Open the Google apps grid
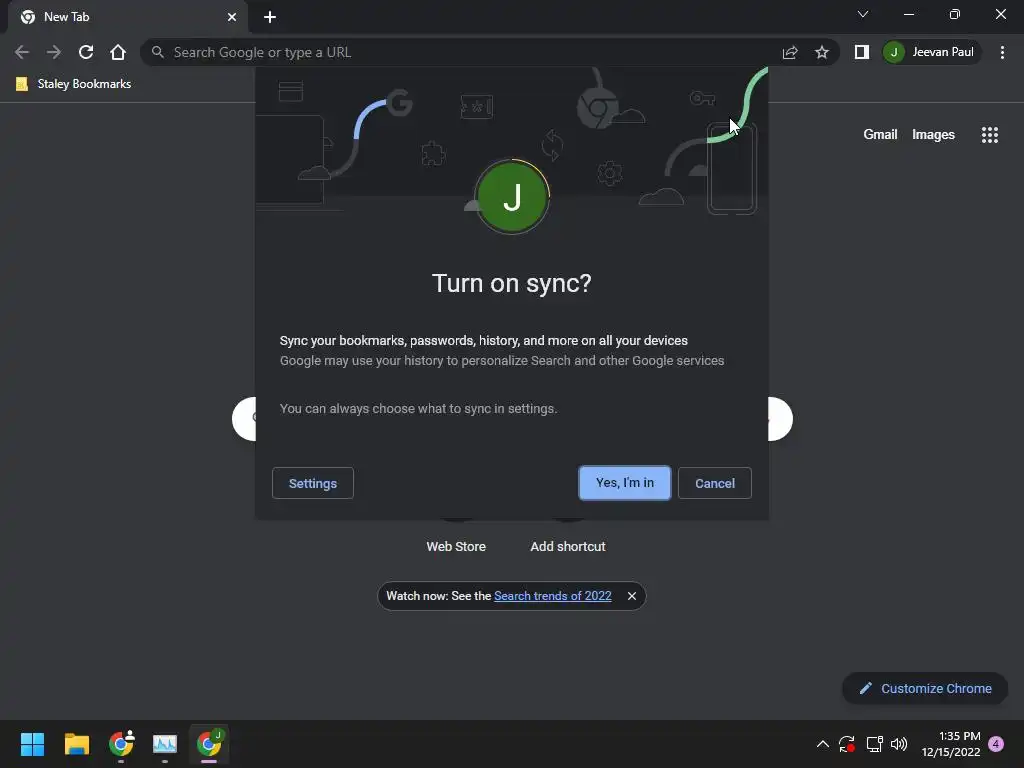The image size is (1024, 768). tap(989, 135)
